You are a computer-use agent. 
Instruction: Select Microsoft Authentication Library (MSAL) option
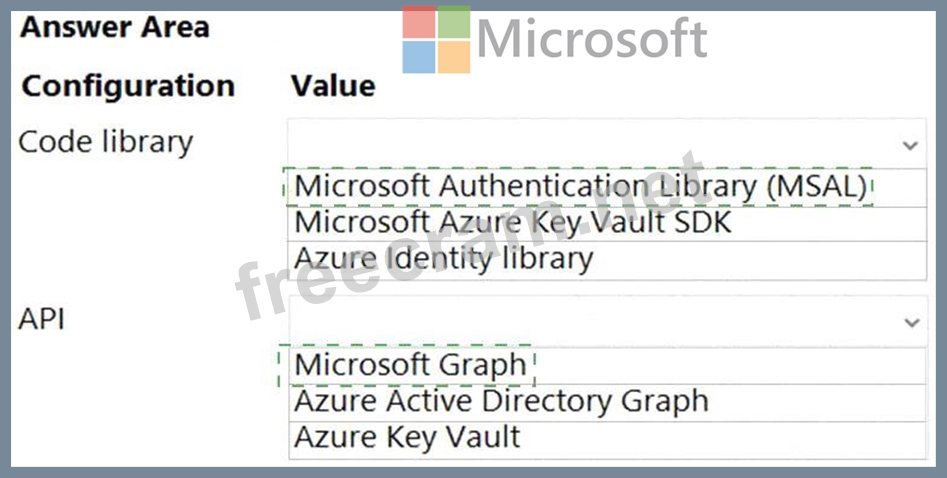pos(580,186)
